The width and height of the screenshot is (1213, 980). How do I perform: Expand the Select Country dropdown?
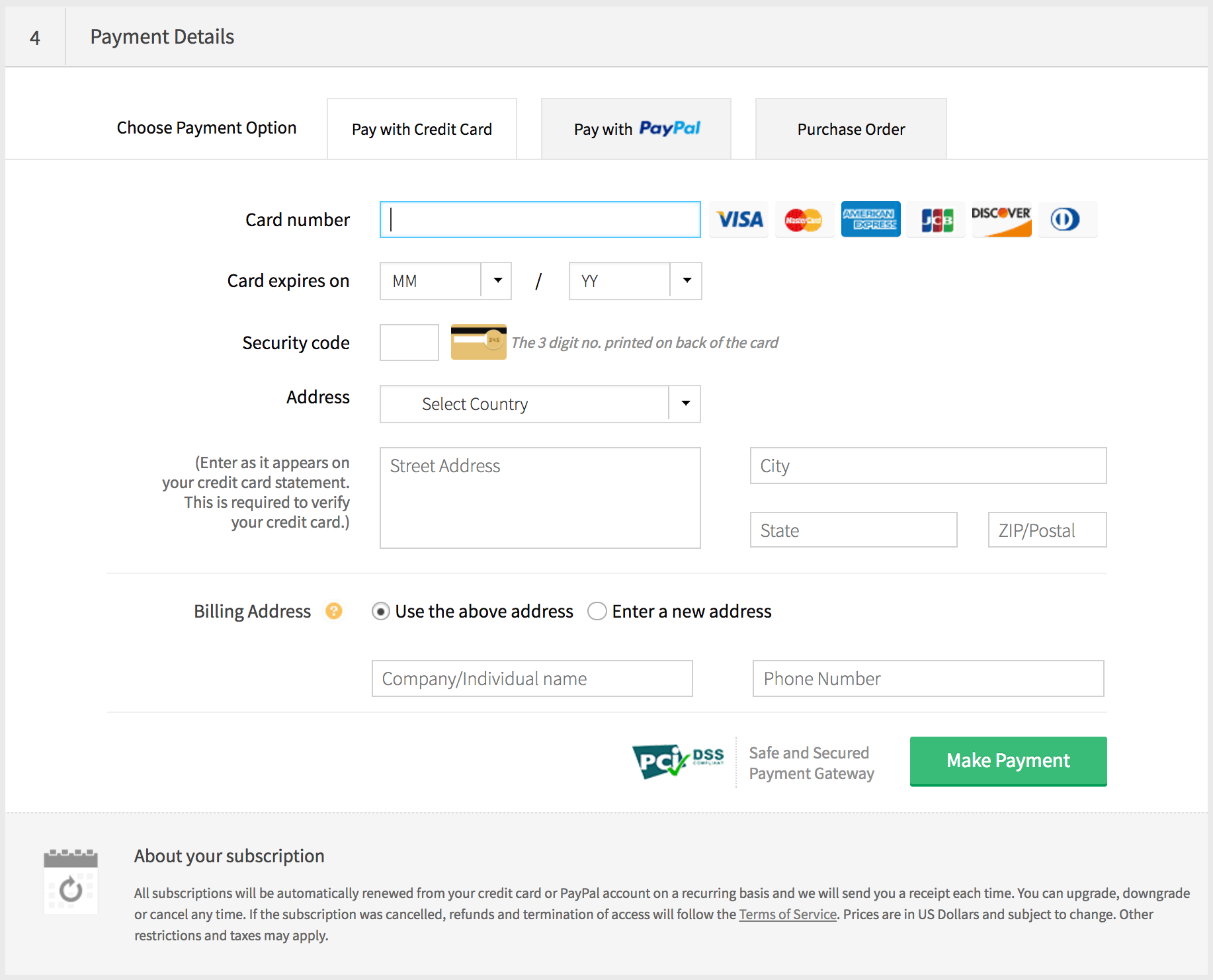(x=540, y=404)
